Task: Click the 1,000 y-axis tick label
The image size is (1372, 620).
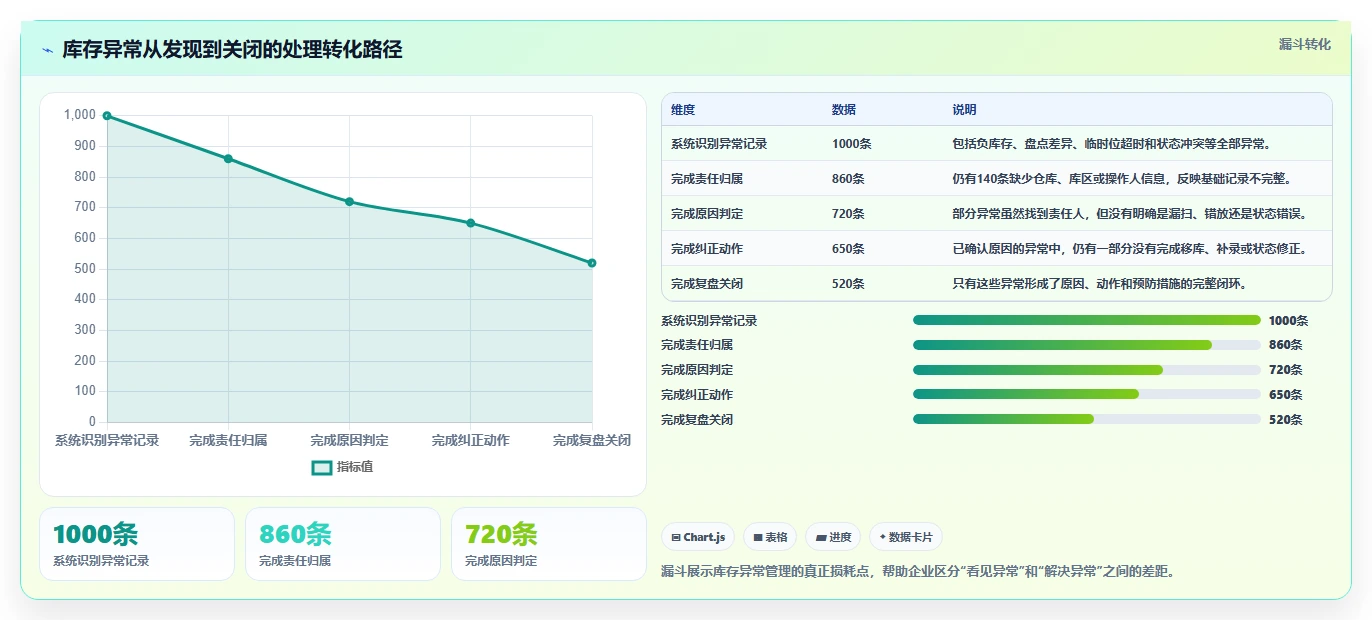Action: coord(80,115)
